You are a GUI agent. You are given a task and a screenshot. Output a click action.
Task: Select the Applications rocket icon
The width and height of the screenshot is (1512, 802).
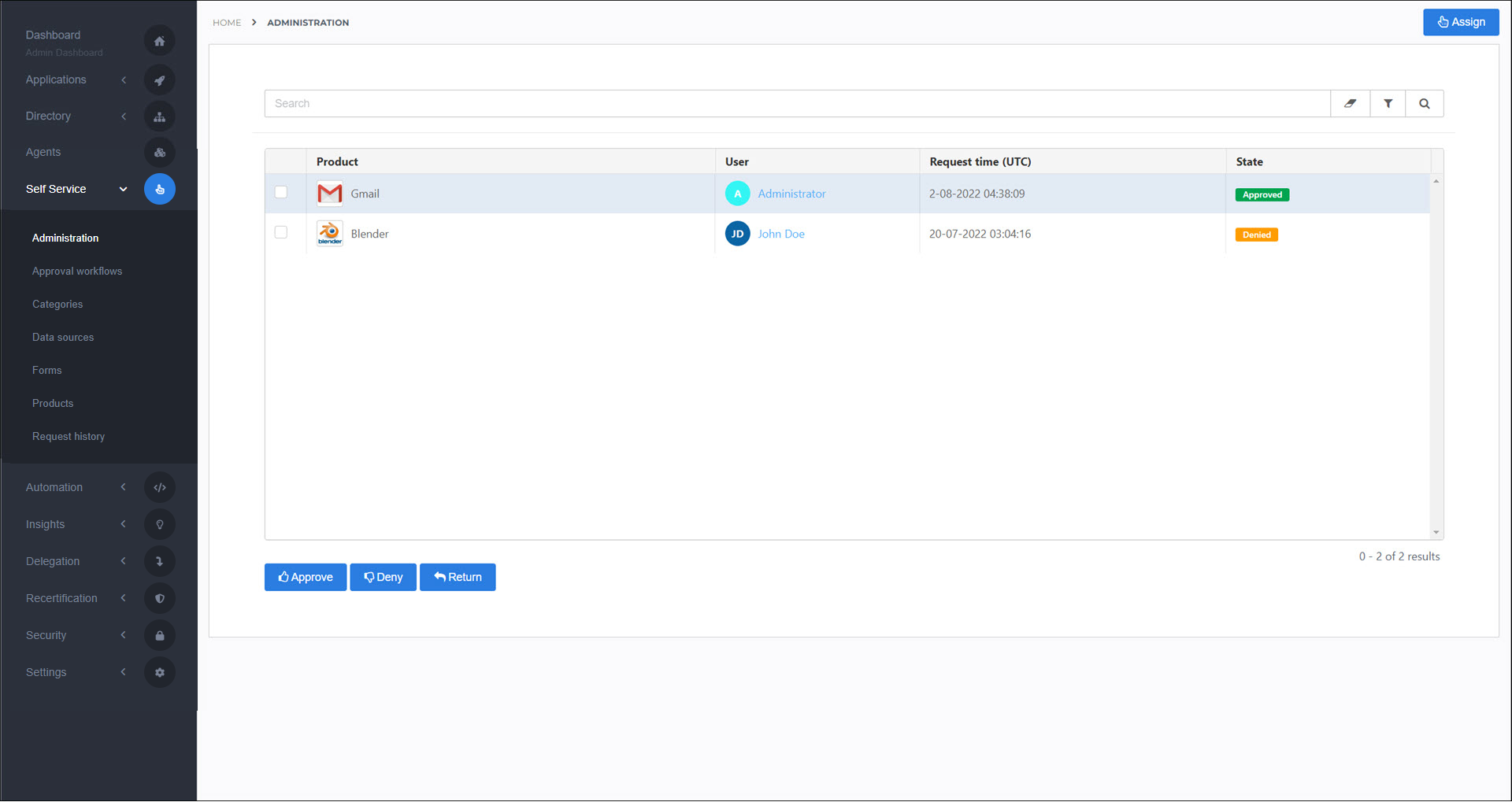[x=159, y=79]
